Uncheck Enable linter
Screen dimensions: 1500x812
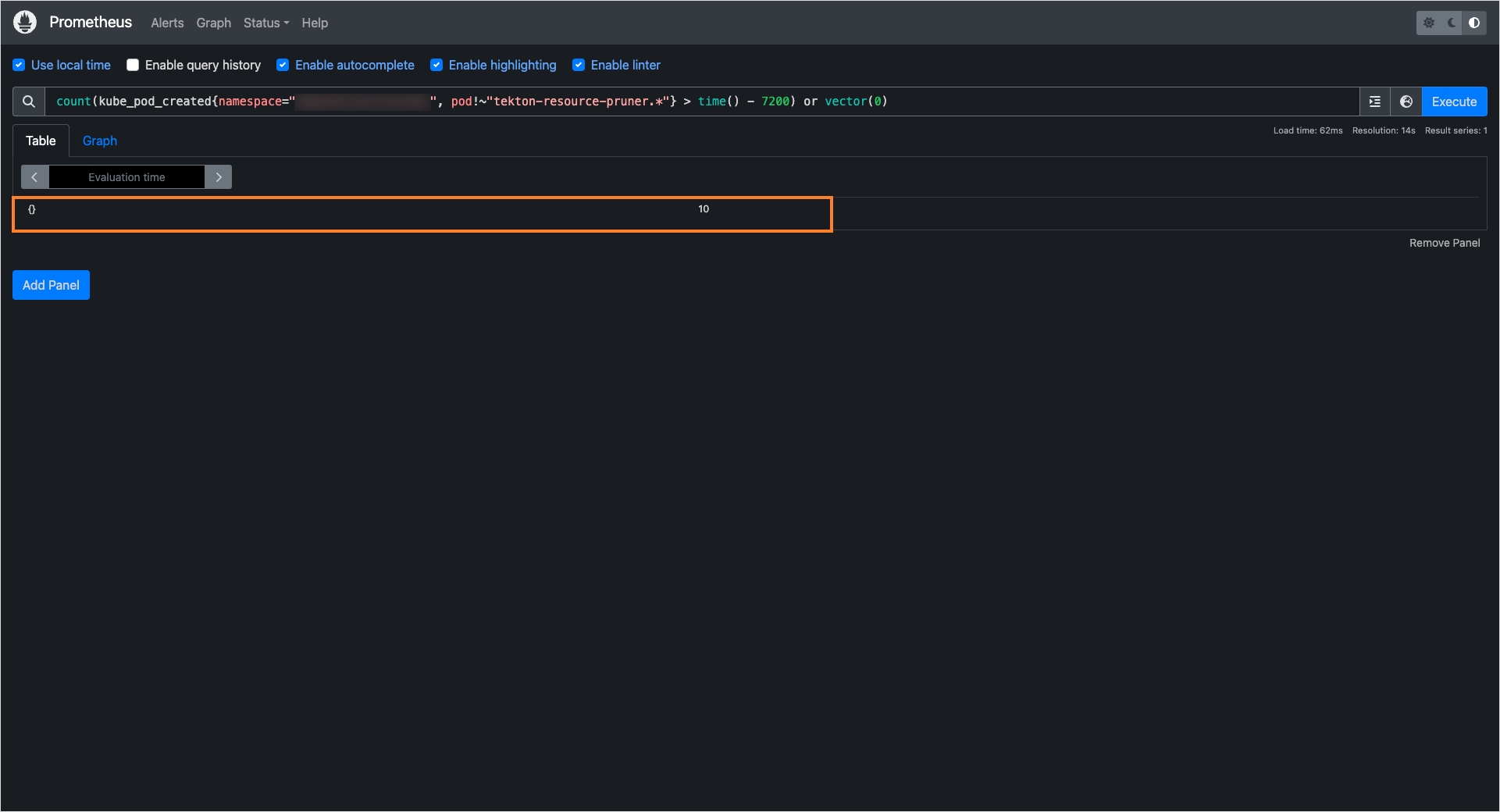pos(579,65)
